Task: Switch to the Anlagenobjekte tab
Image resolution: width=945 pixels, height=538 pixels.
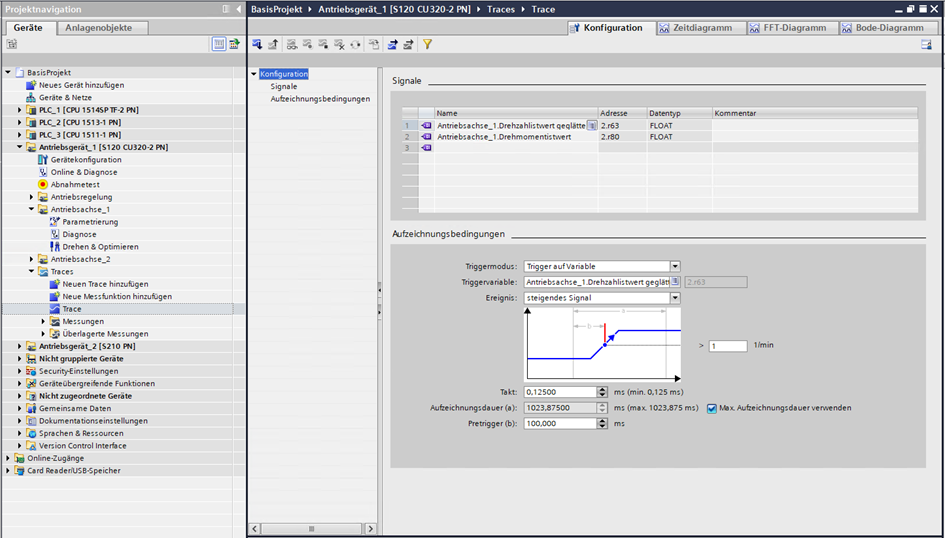Action: (98, 28)
